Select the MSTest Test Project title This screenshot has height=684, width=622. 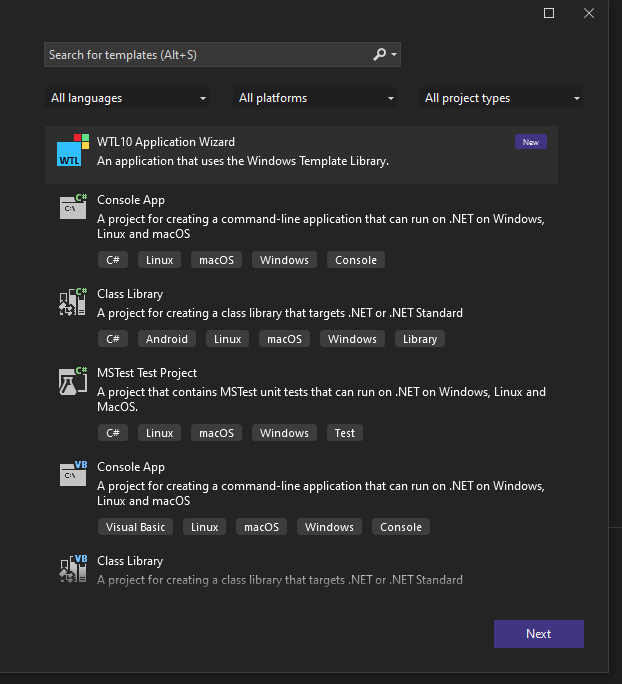coord(147,373)
